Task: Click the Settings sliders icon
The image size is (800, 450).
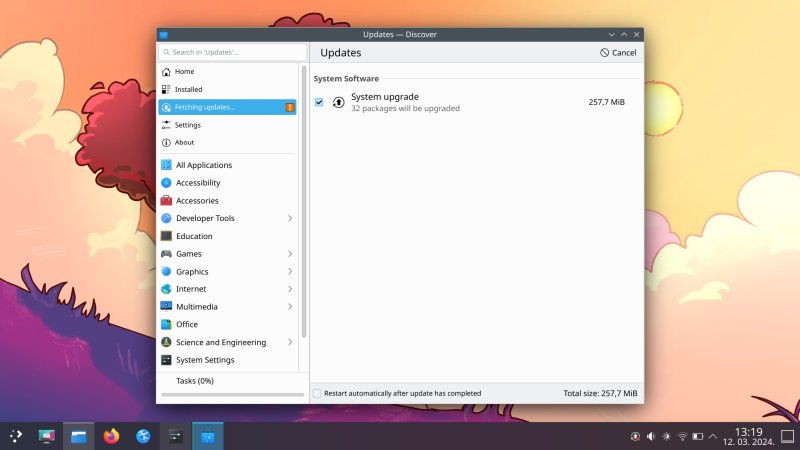Action: 166,125
